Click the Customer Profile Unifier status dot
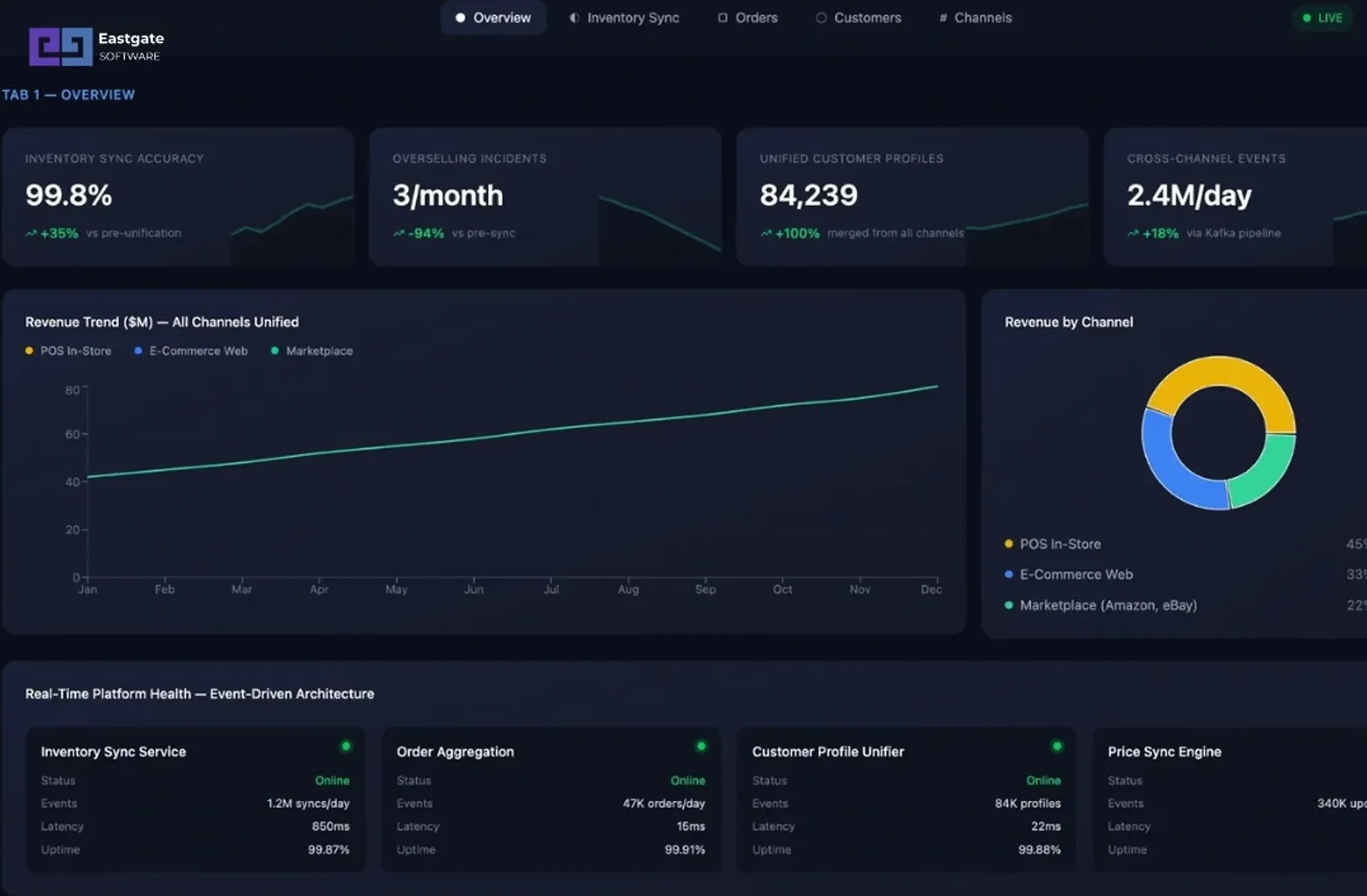The image size is (1367, 896). (1056, 746)
